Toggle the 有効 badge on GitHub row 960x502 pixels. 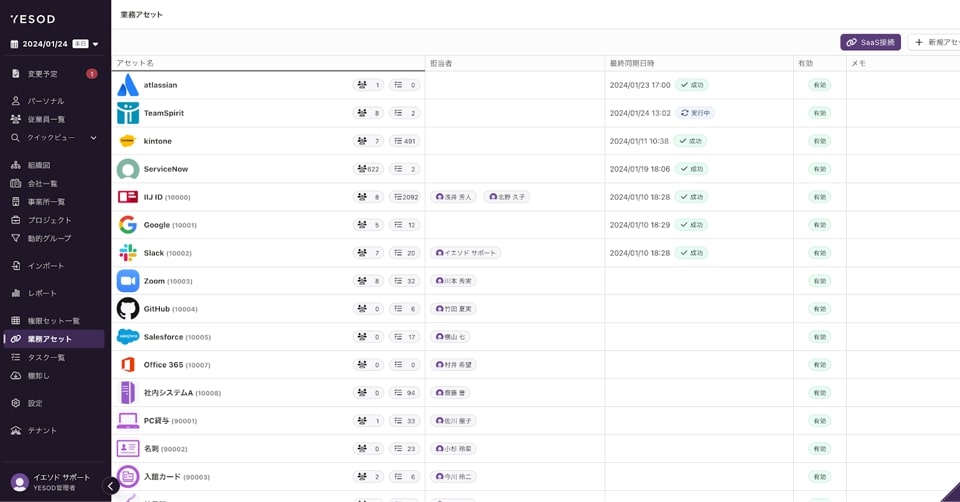819,309
